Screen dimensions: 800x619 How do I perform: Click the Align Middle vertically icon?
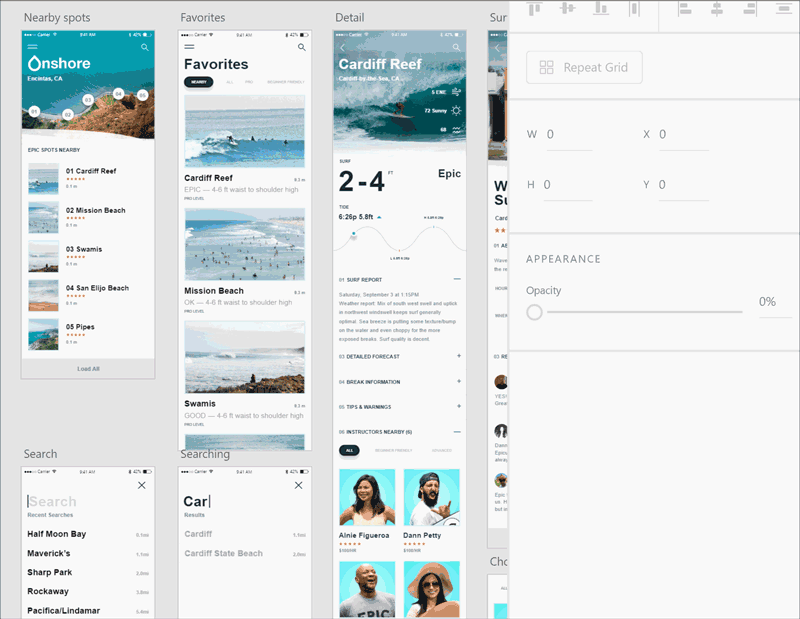coord(567,8)
